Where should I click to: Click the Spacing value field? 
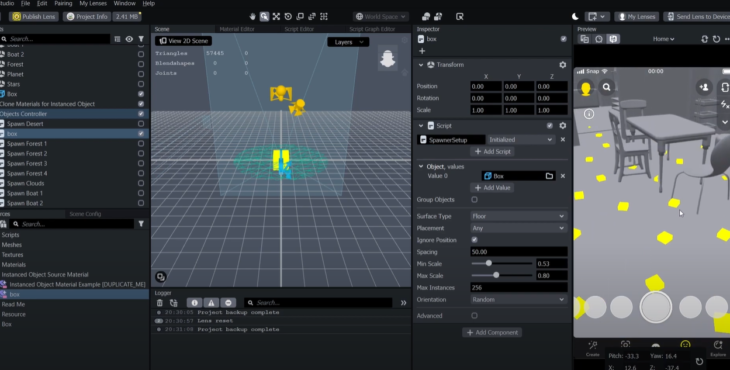(519, 252)
